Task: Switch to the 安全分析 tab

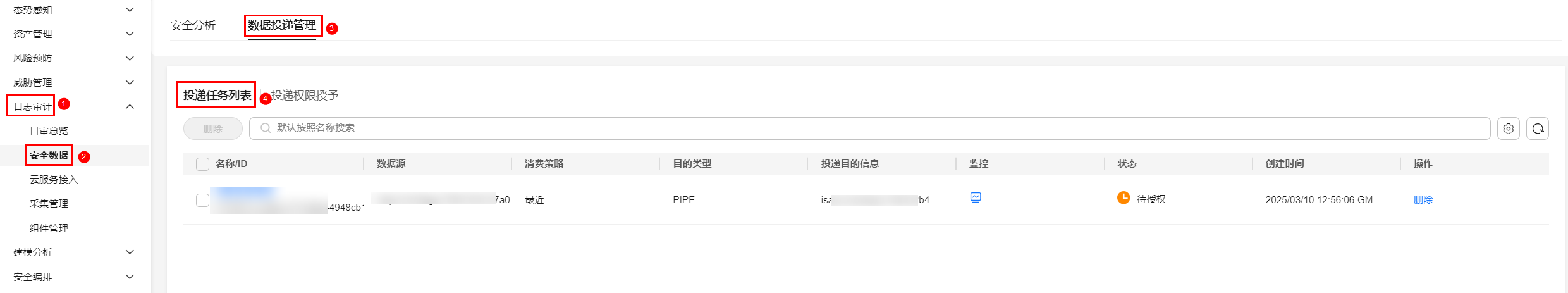Action: tap(193, 25)
